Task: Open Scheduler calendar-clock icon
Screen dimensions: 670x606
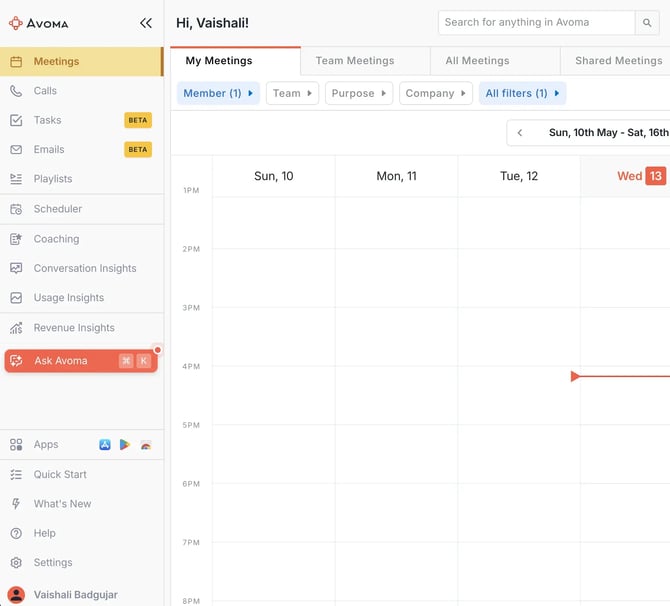Action: 16,209
